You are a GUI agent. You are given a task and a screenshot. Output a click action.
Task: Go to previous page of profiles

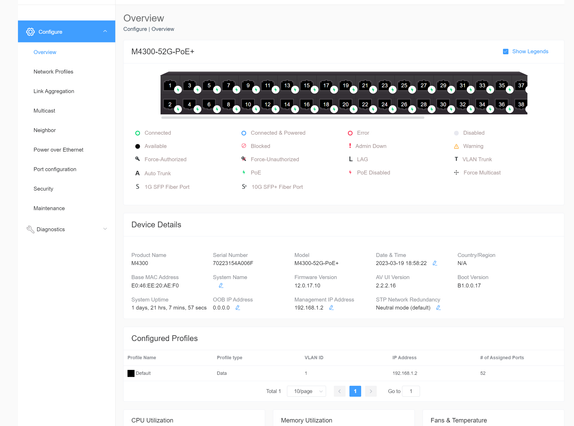[x=339, y=391]
